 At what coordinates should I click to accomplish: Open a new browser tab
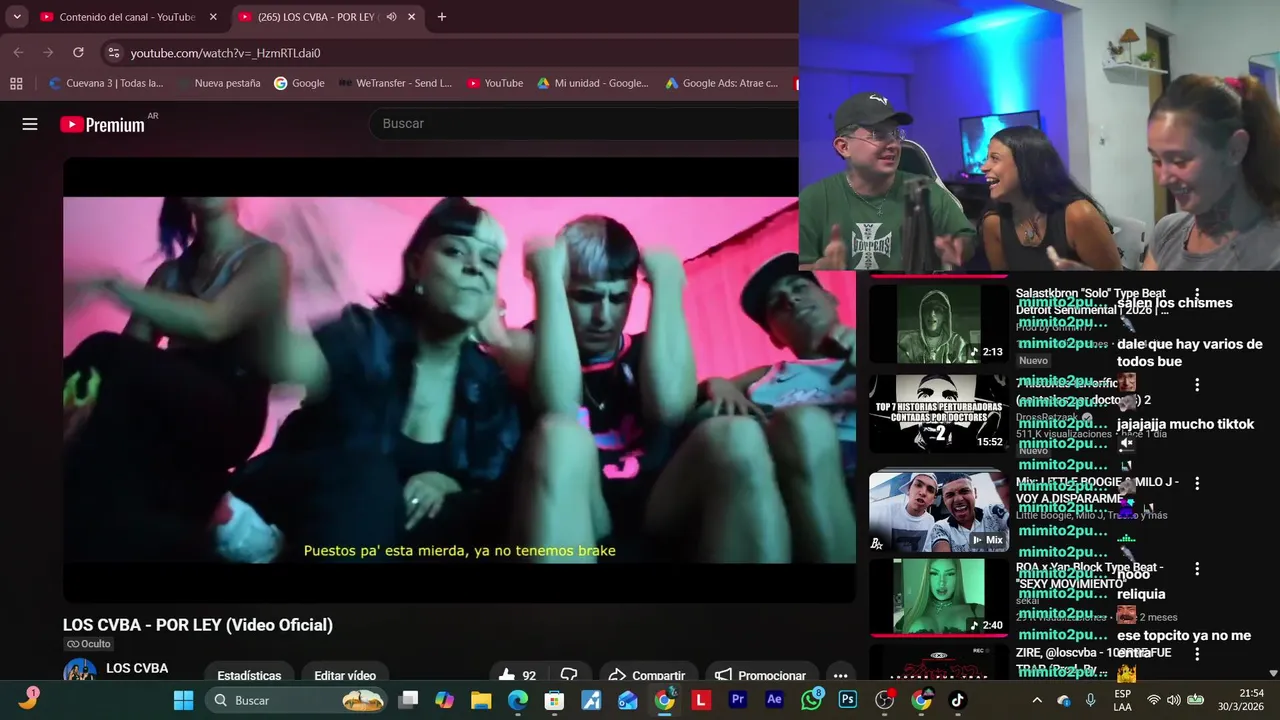point(442,17)
